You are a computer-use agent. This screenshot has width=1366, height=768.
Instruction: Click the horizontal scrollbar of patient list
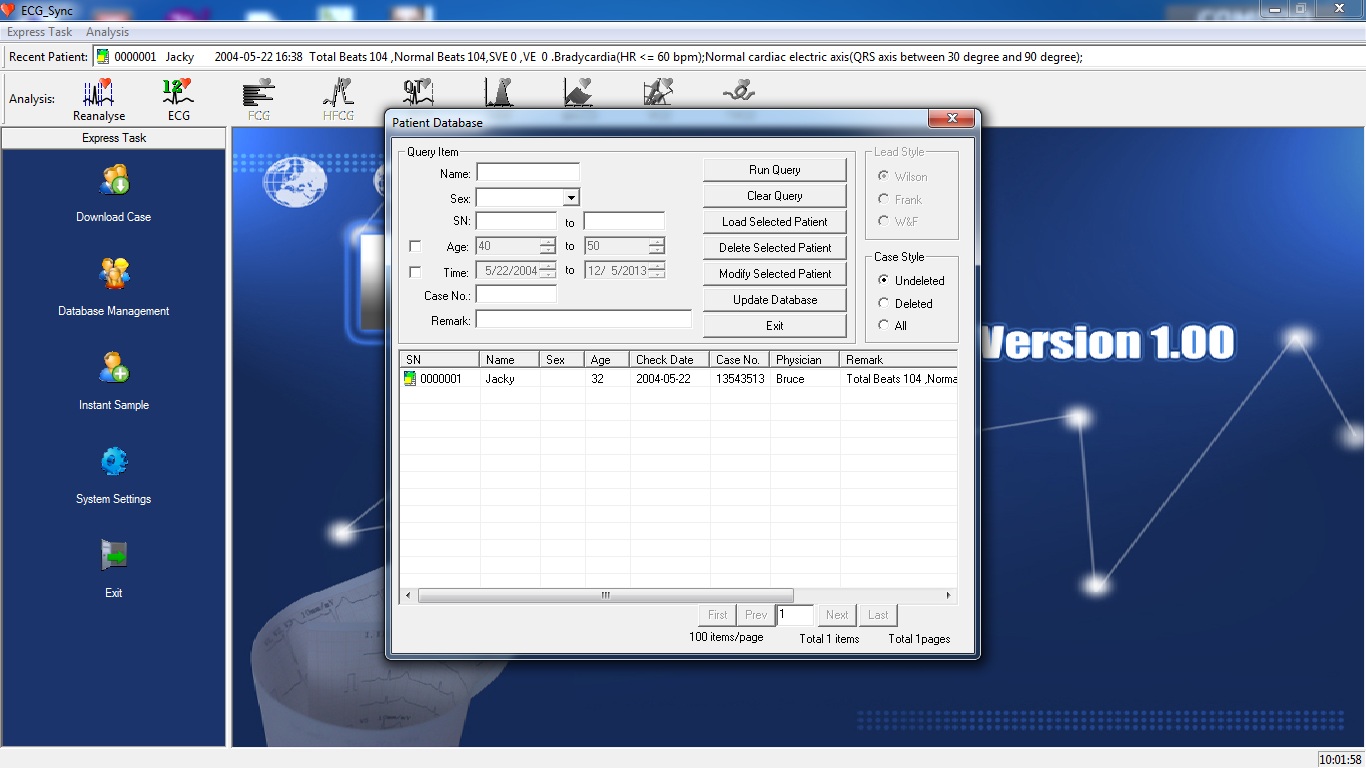point(605,595)
